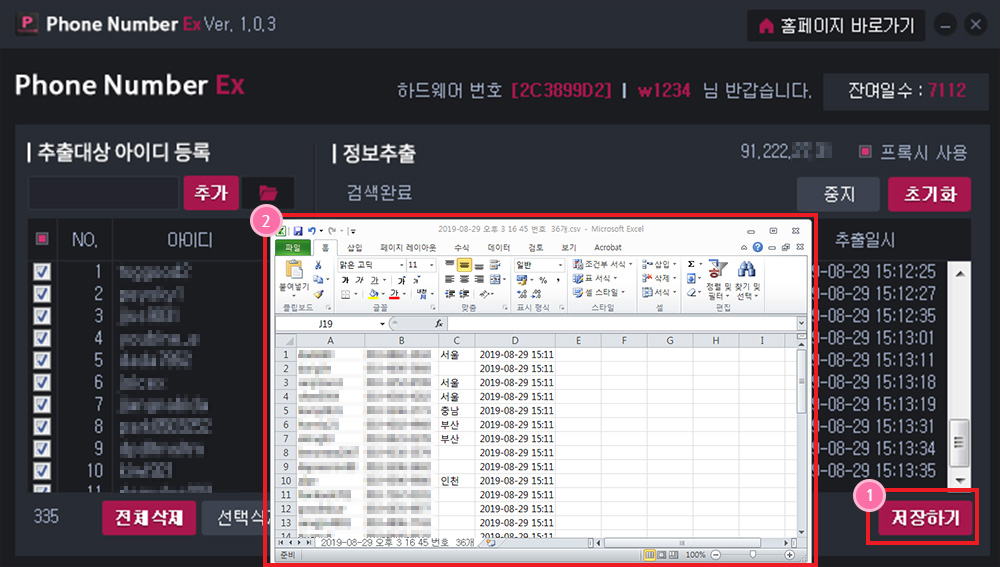The height and width of the screenshot is (567, 1000).
Task: Click the align text left icon in Excel
Action: 450,279
